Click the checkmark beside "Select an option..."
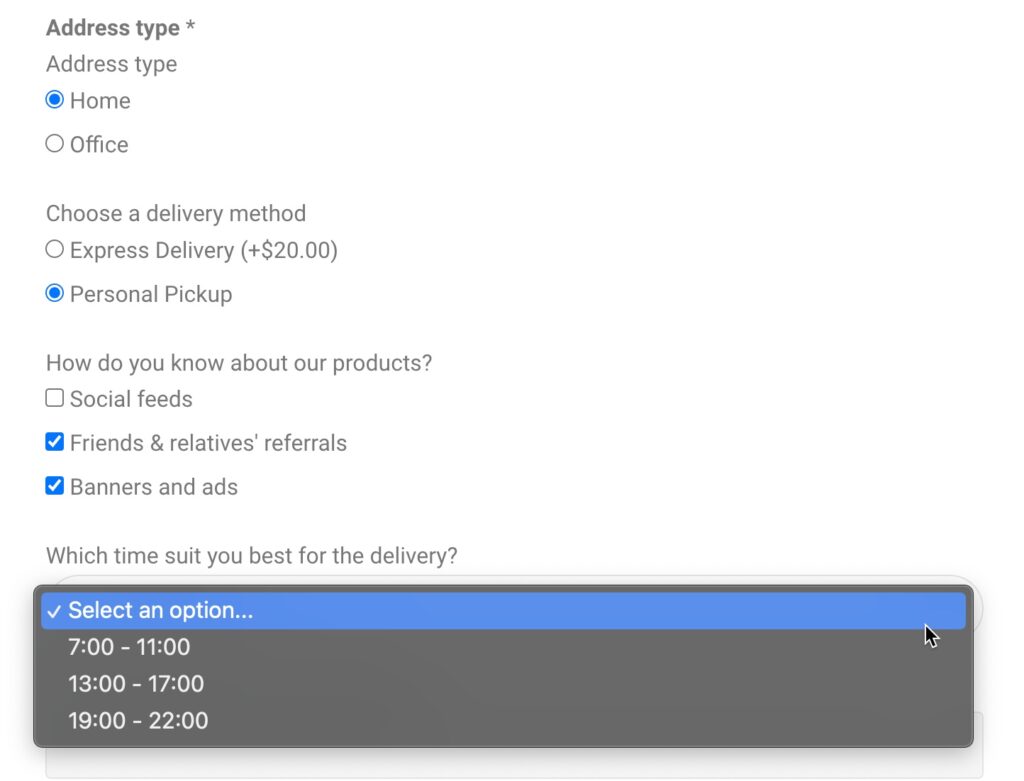 (55, 610)
